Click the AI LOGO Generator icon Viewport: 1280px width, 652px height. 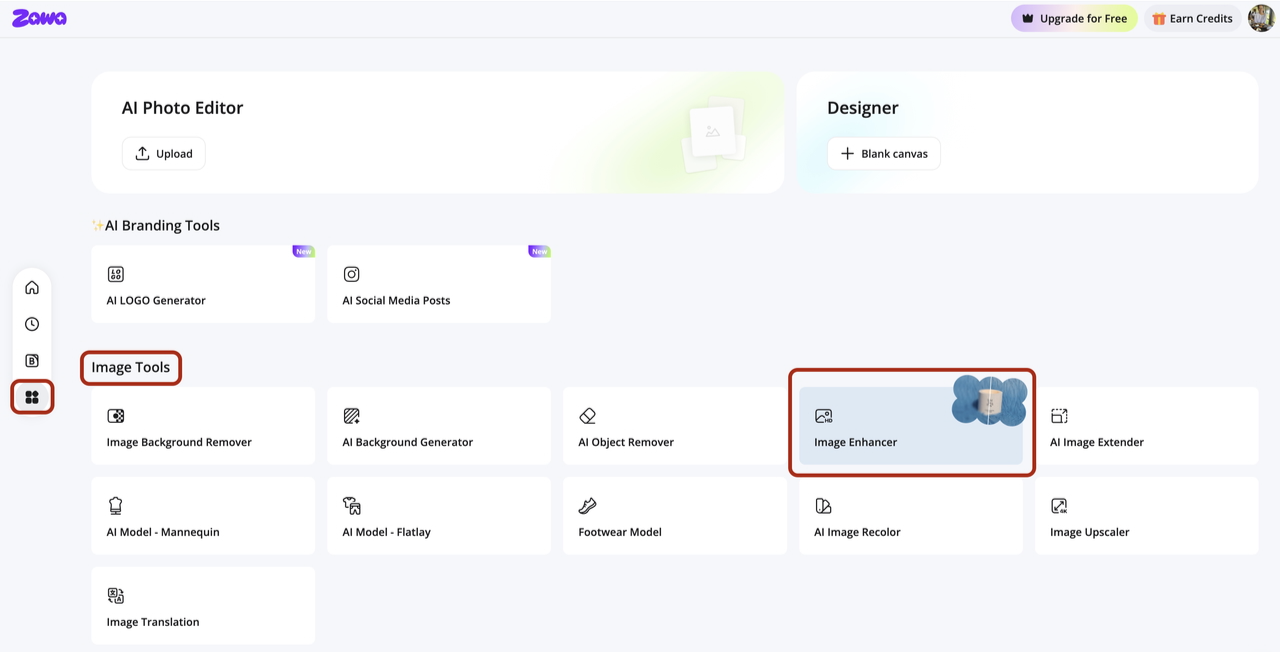pyautogui.click(x=116, y=274)
